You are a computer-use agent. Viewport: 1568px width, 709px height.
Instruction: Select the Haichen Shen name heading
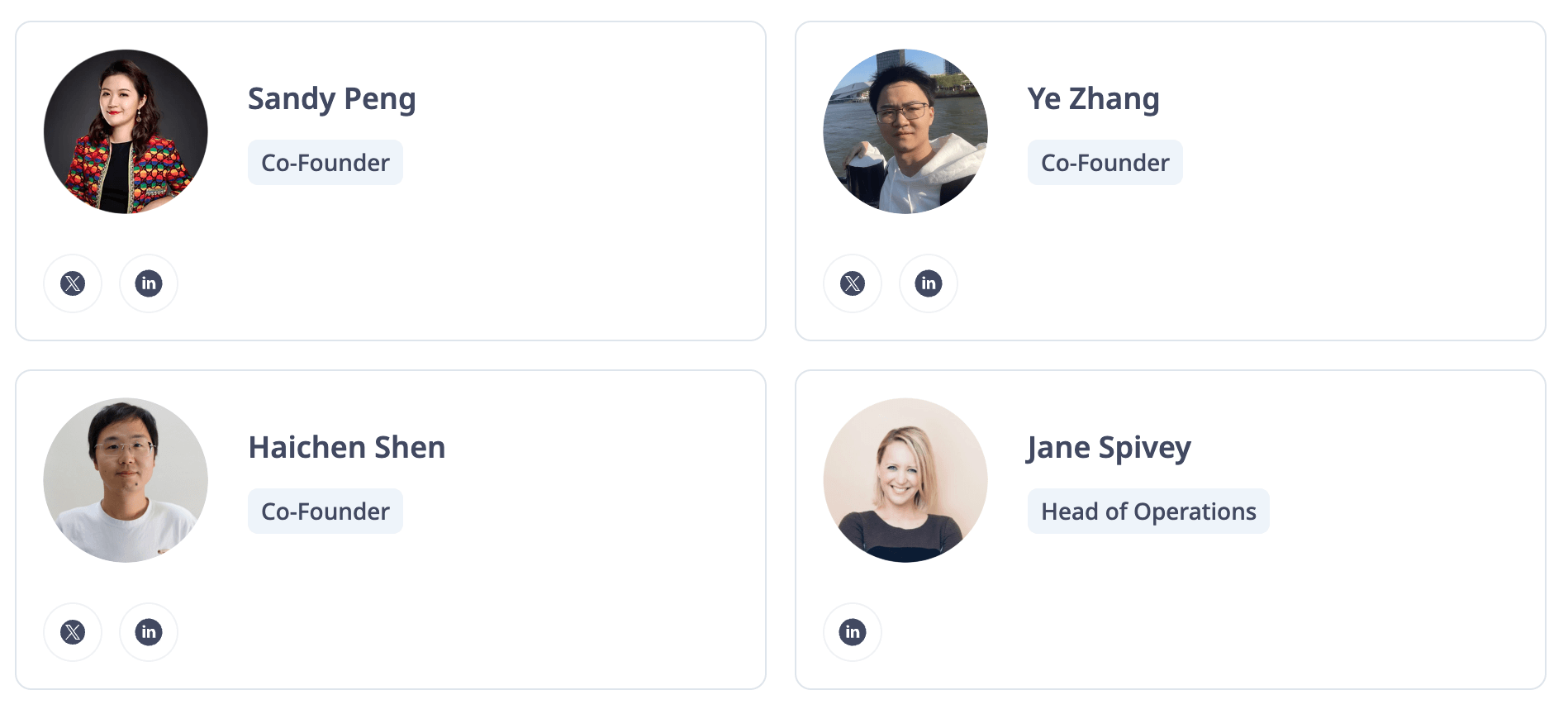click(347, 448)
